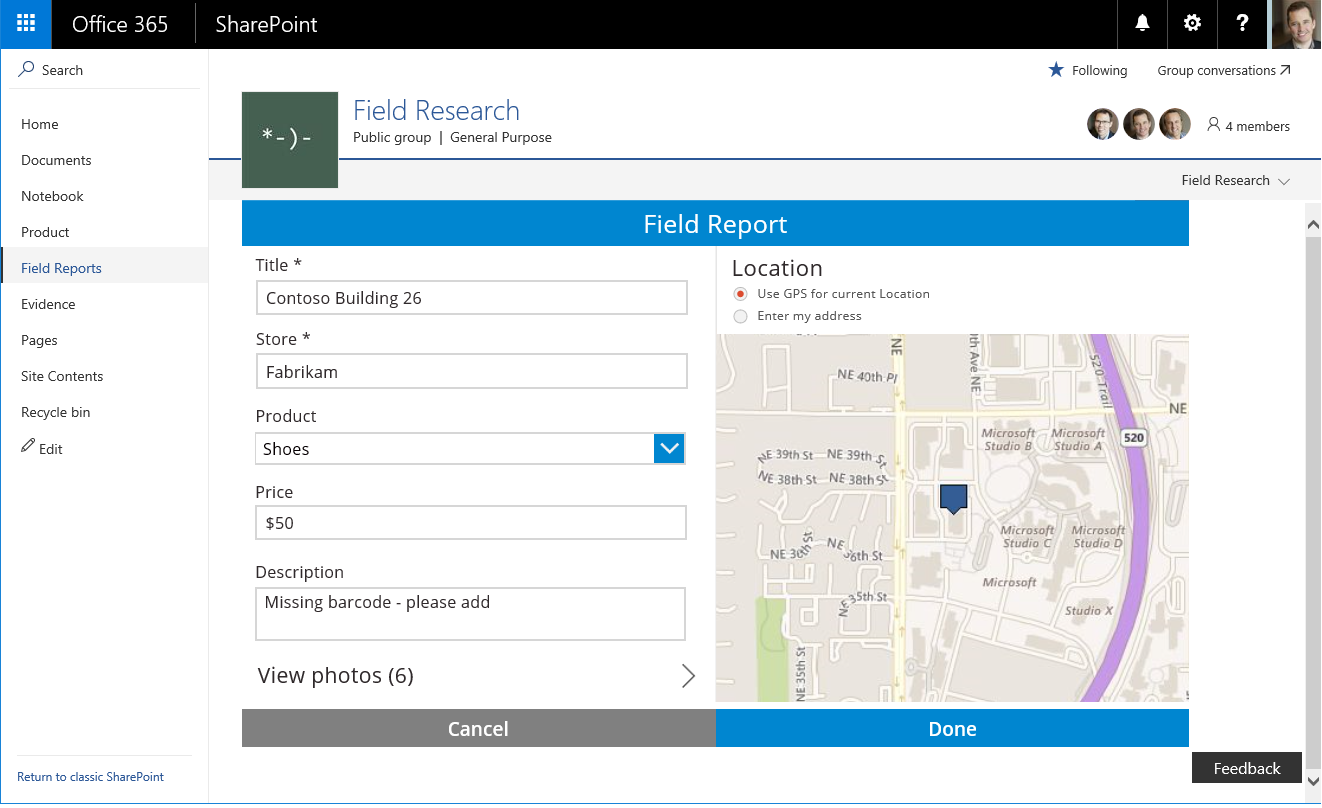Screen dimensions: 1322x808
Task: Open Notebook in the sidebar
Action: click(x=52, y=196)
